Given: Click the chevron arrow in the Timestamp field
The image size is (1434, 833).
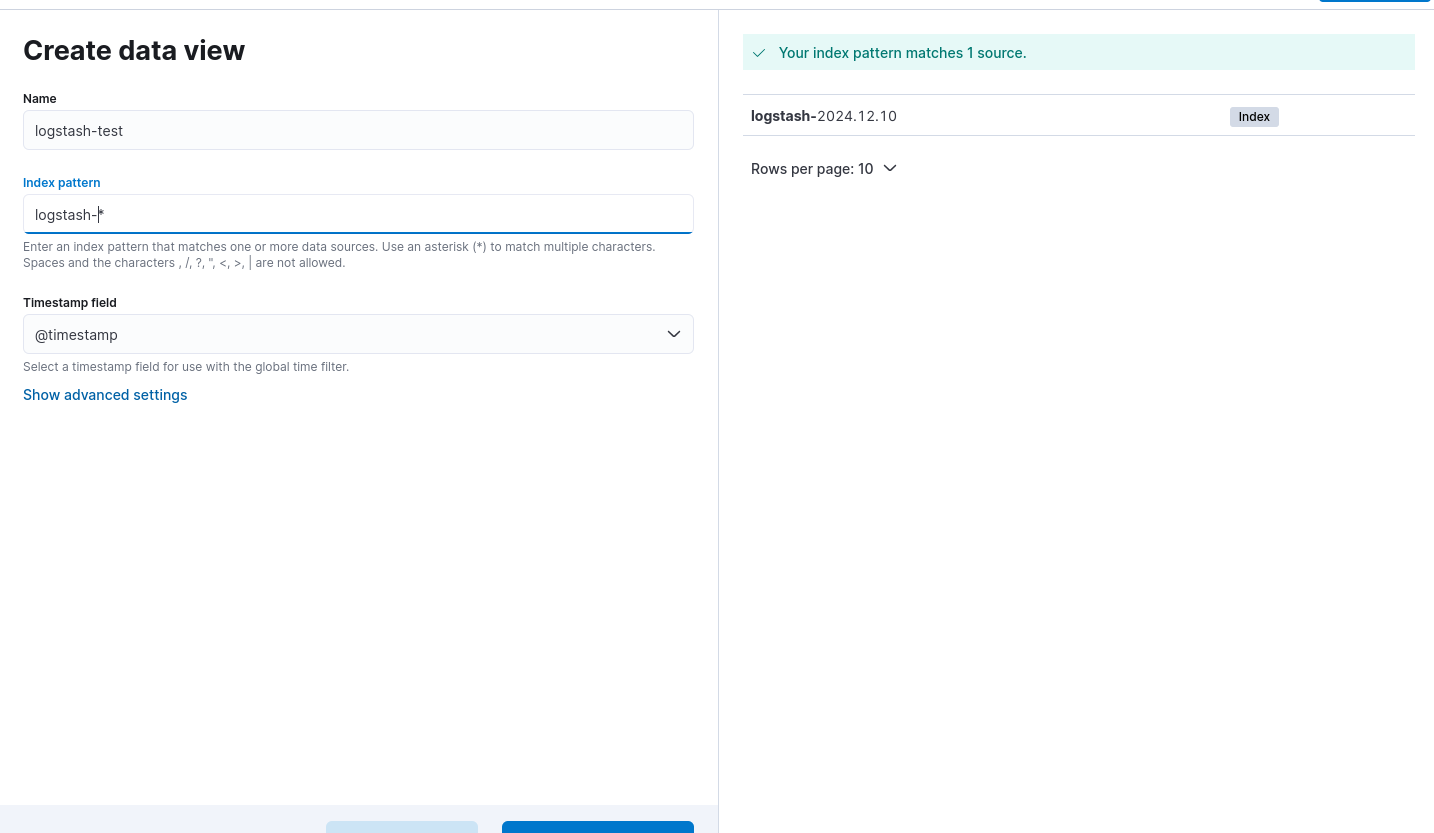Looking at the screenshot, I should (674, 334).
